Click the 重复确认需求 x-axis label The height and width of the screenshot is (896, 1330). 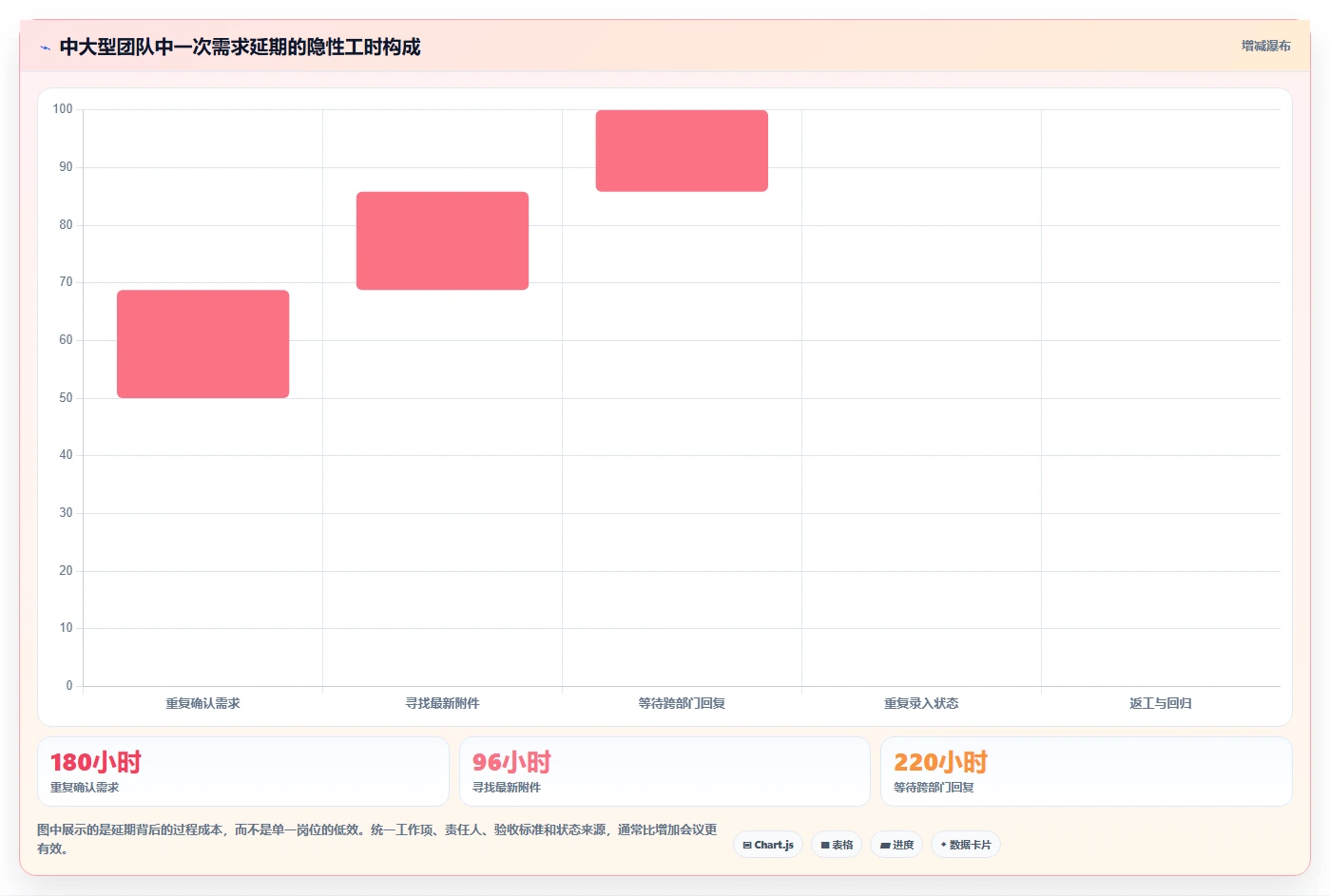click(x=202, y=703)
